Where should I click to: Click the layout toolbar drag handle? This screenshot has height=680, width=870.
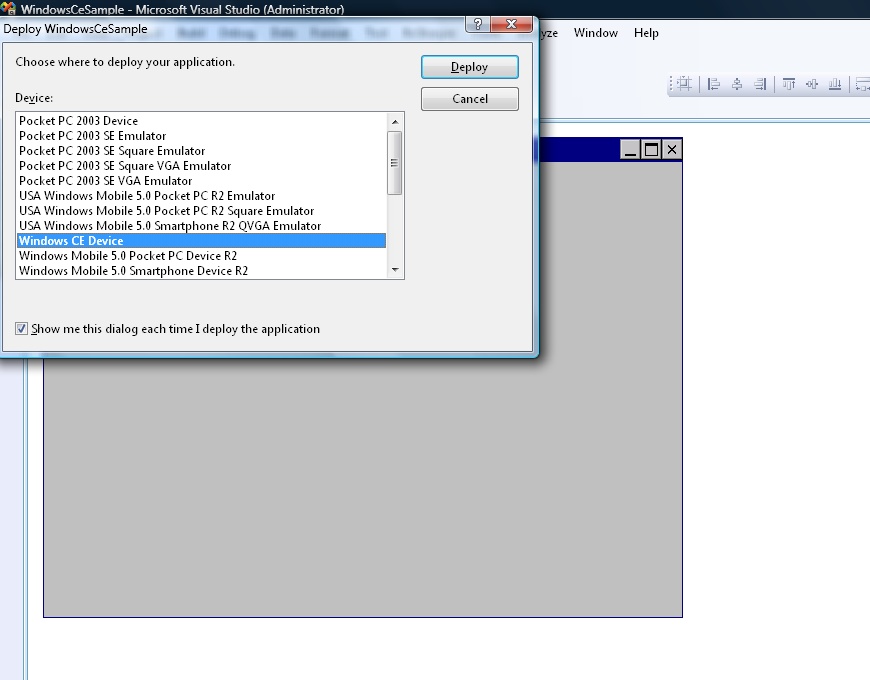point(671,84)
